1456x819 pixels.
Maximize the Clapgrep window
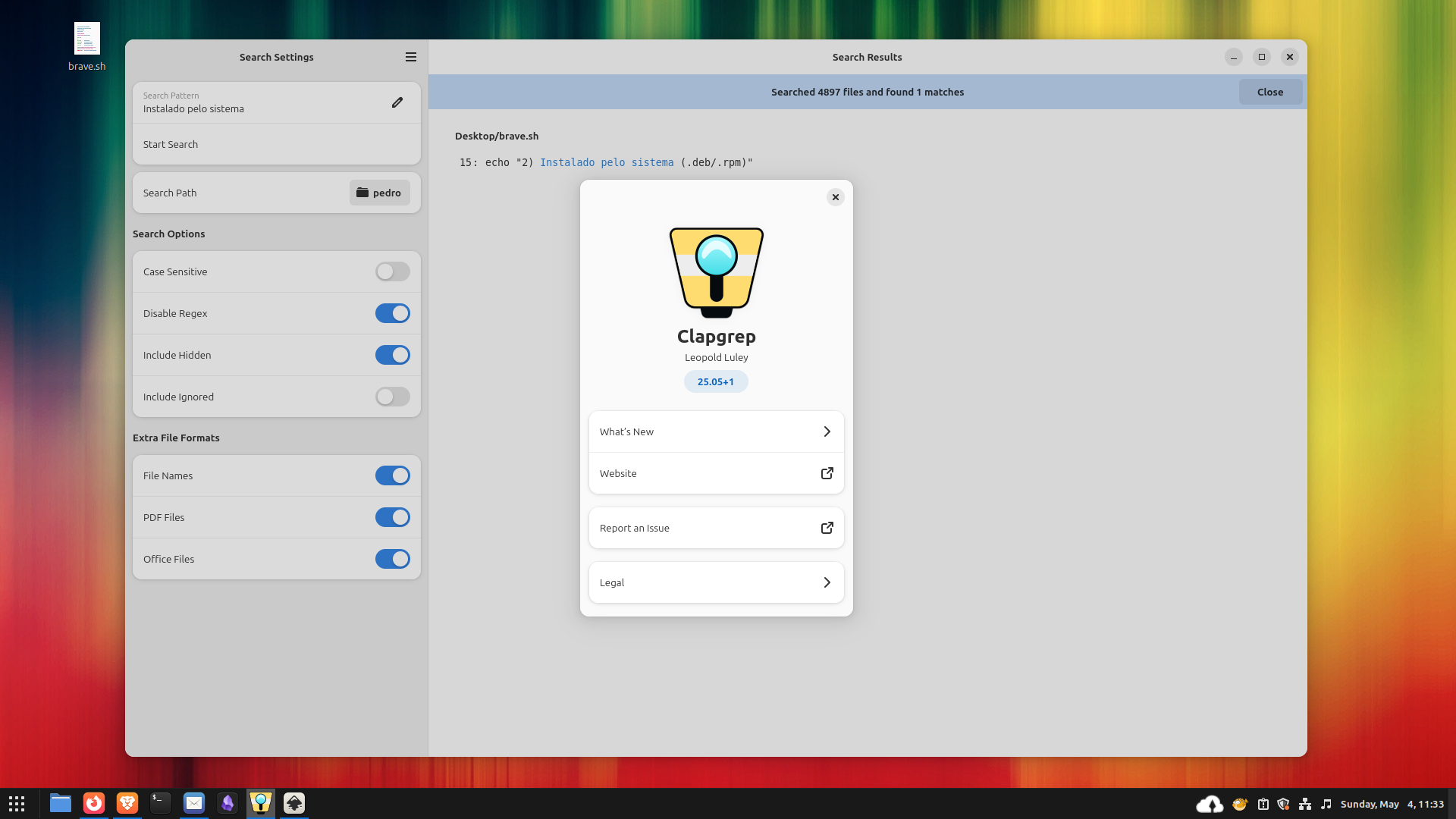(1262, 57)
